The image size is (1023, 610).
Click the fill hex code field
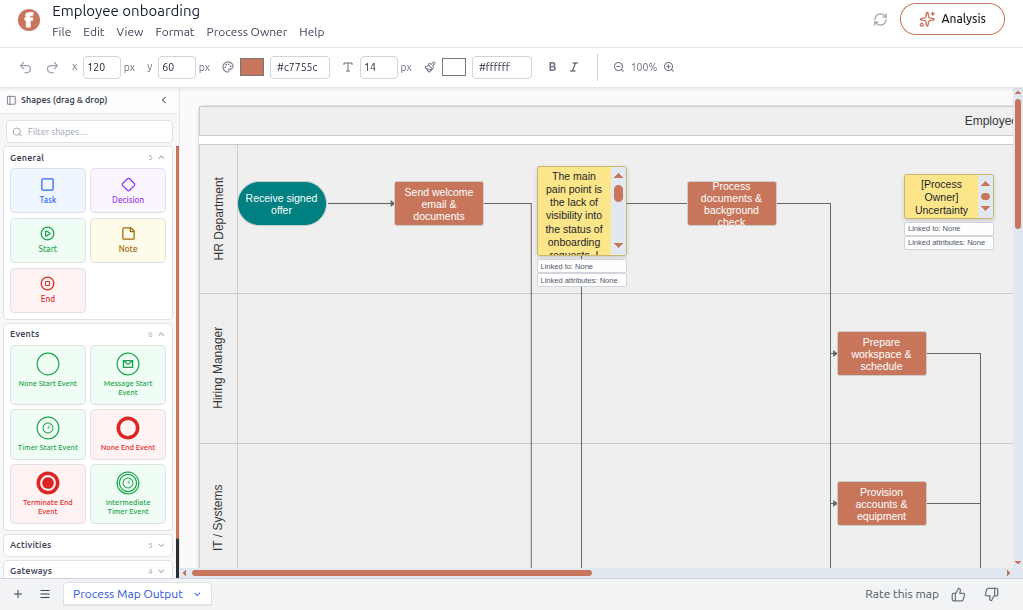[300, 67]
